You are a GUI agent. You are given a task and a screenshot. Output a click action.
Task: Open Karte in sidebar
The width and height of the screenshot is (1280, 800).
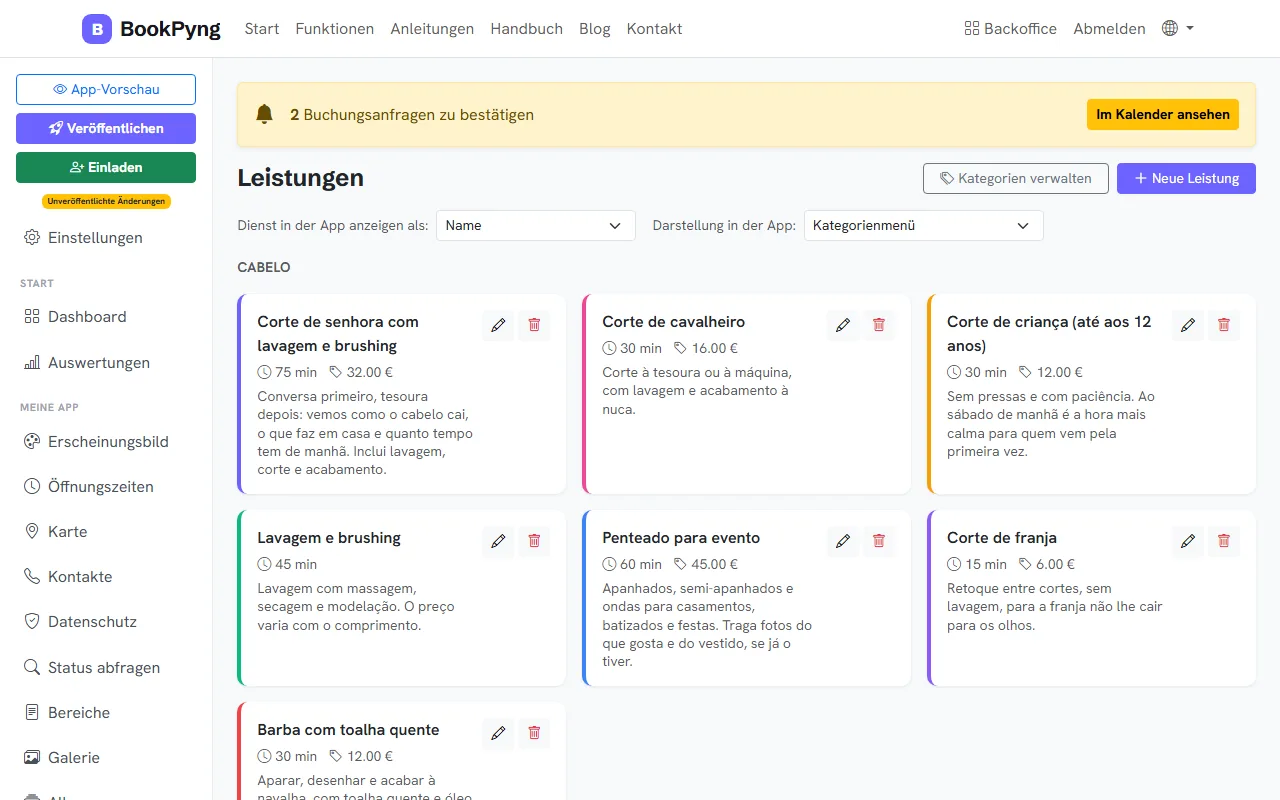coord(106,532)
